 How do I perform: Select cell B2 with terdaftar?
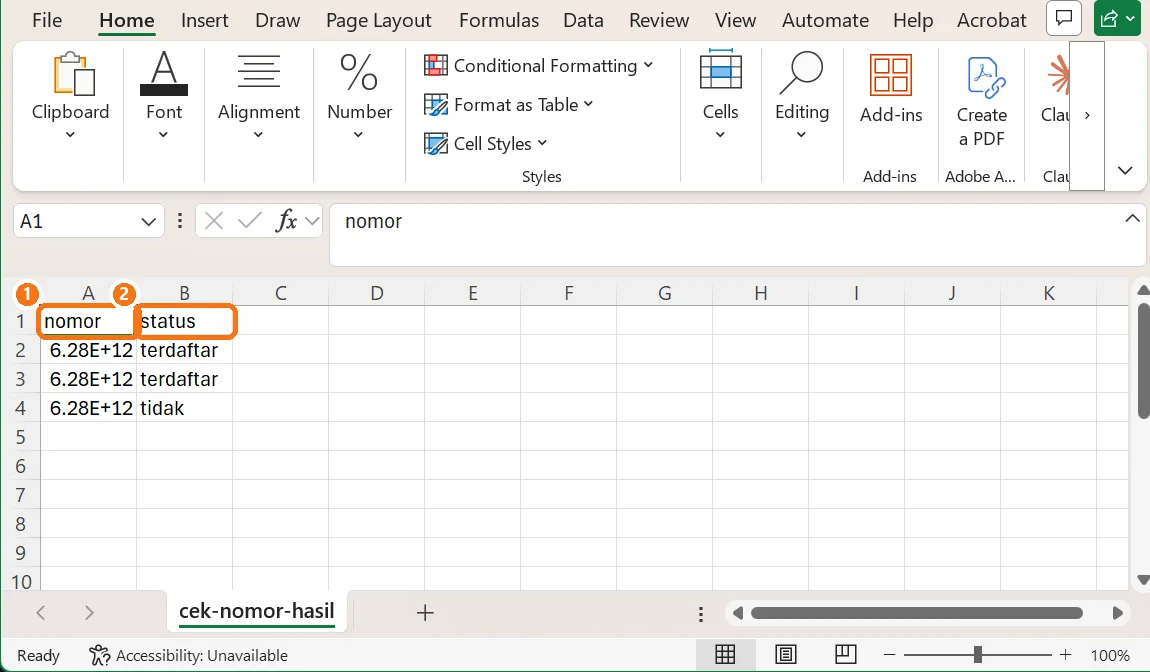(x=184, y=350)
